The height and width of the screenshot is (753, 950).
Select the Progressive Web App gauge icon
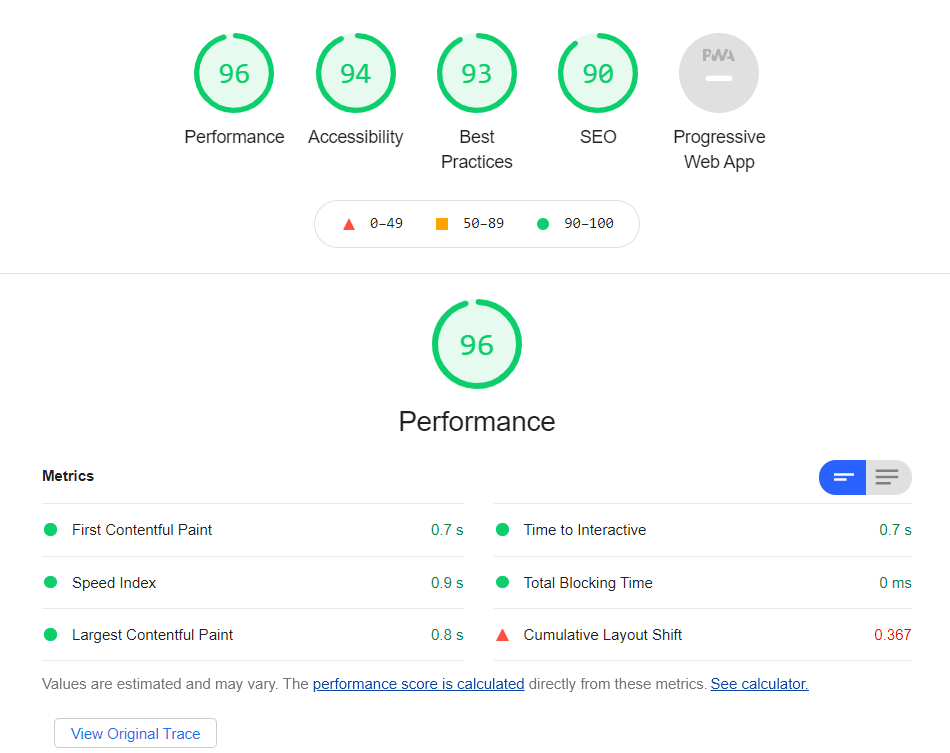point(719,73)
